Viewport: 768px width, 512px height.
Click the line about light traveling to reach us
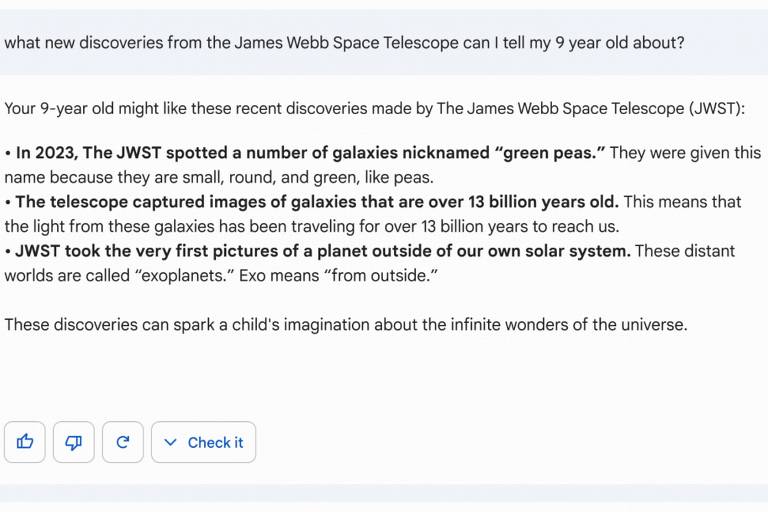point(312,226)
